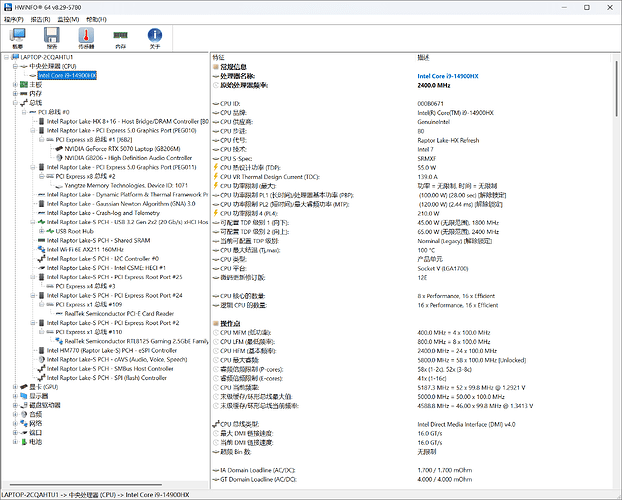
Task: Open the 程序(P) menu
Action: (x=12, y=19)
